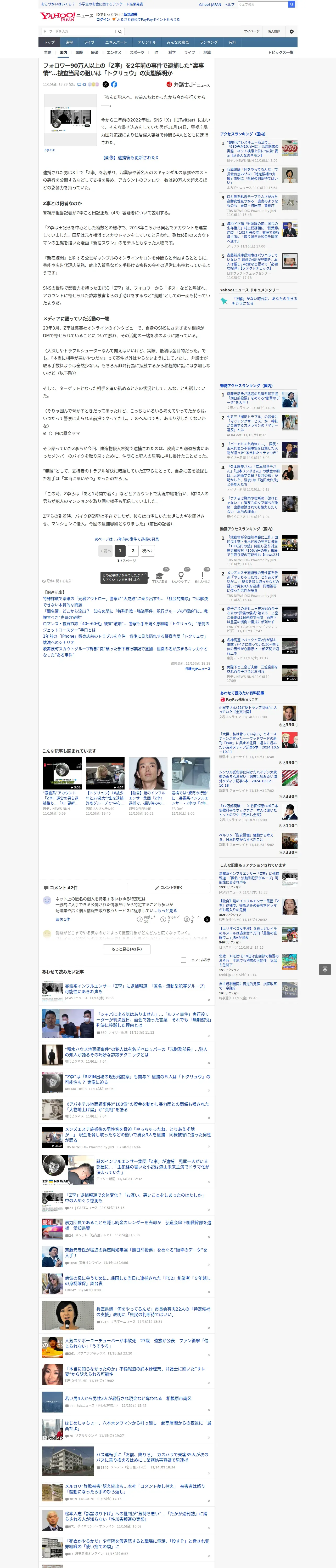The width and height of the screenshot is (336, 1568).
Task: Click the web search magnifier button
Action: pos(292,4)
